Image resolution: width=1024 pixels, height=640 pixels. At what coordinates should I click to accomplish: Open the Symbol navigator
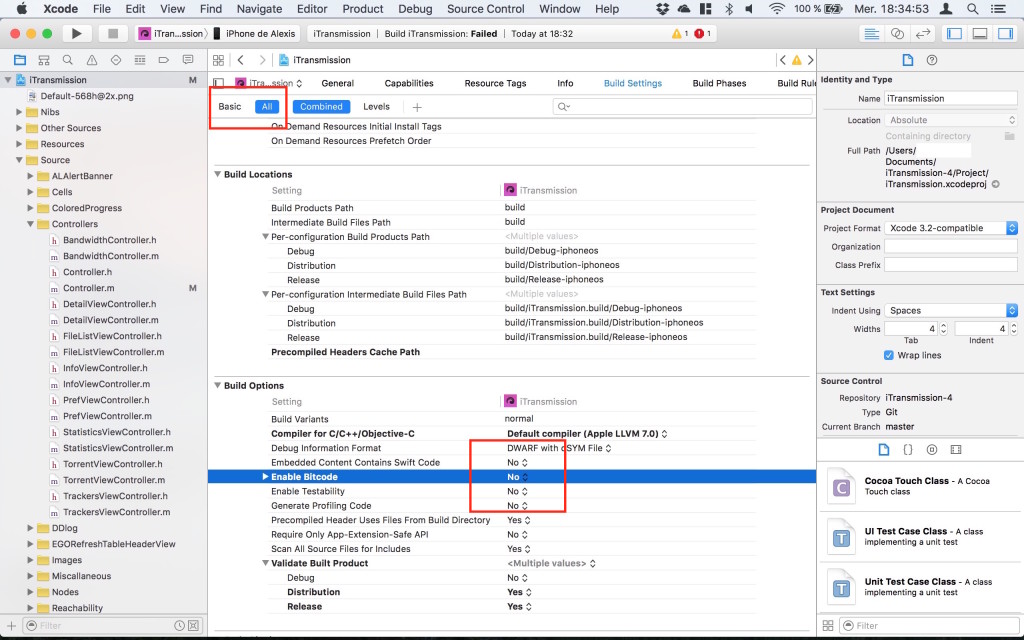pos(44,60)
